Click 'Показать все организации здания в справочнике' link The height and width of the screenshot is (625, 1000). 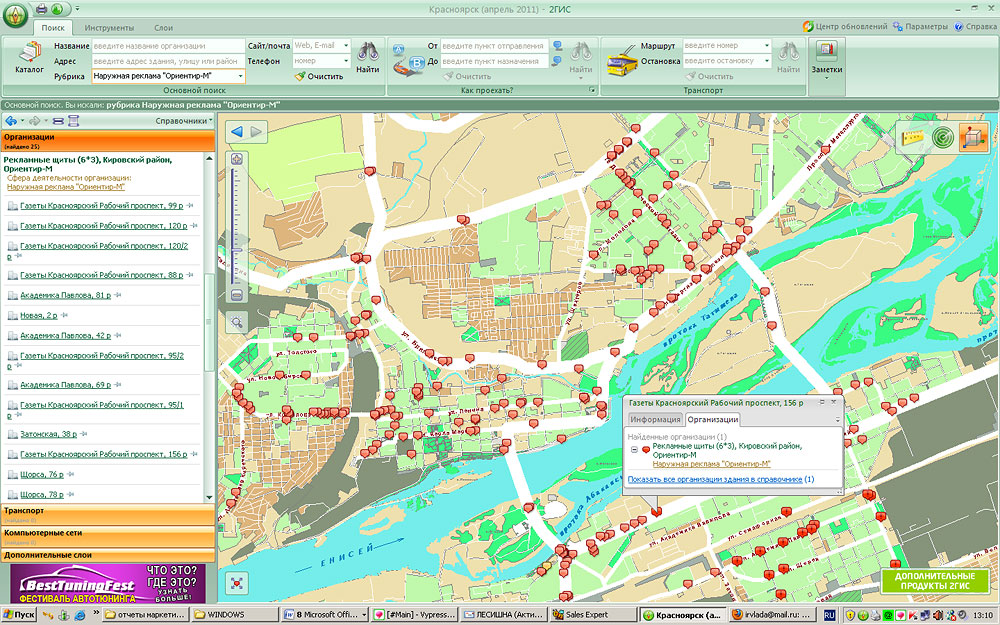coord(715,480)
